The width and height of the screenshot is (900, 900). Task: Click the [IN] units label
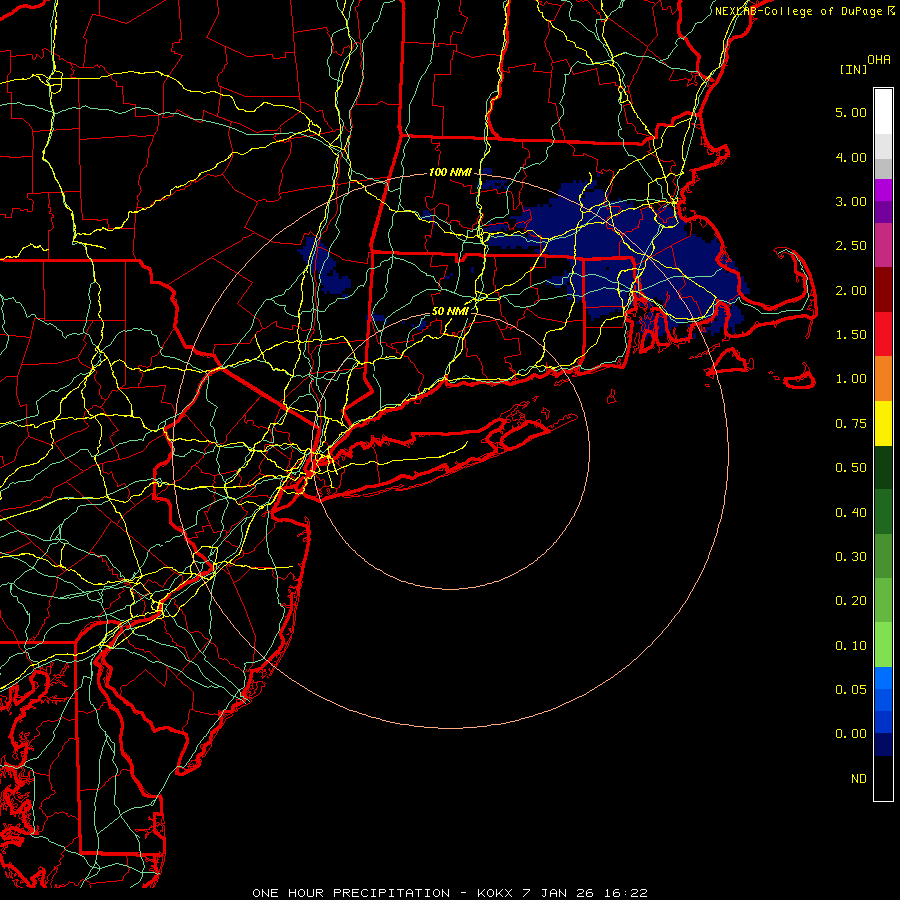coord(853,69)
